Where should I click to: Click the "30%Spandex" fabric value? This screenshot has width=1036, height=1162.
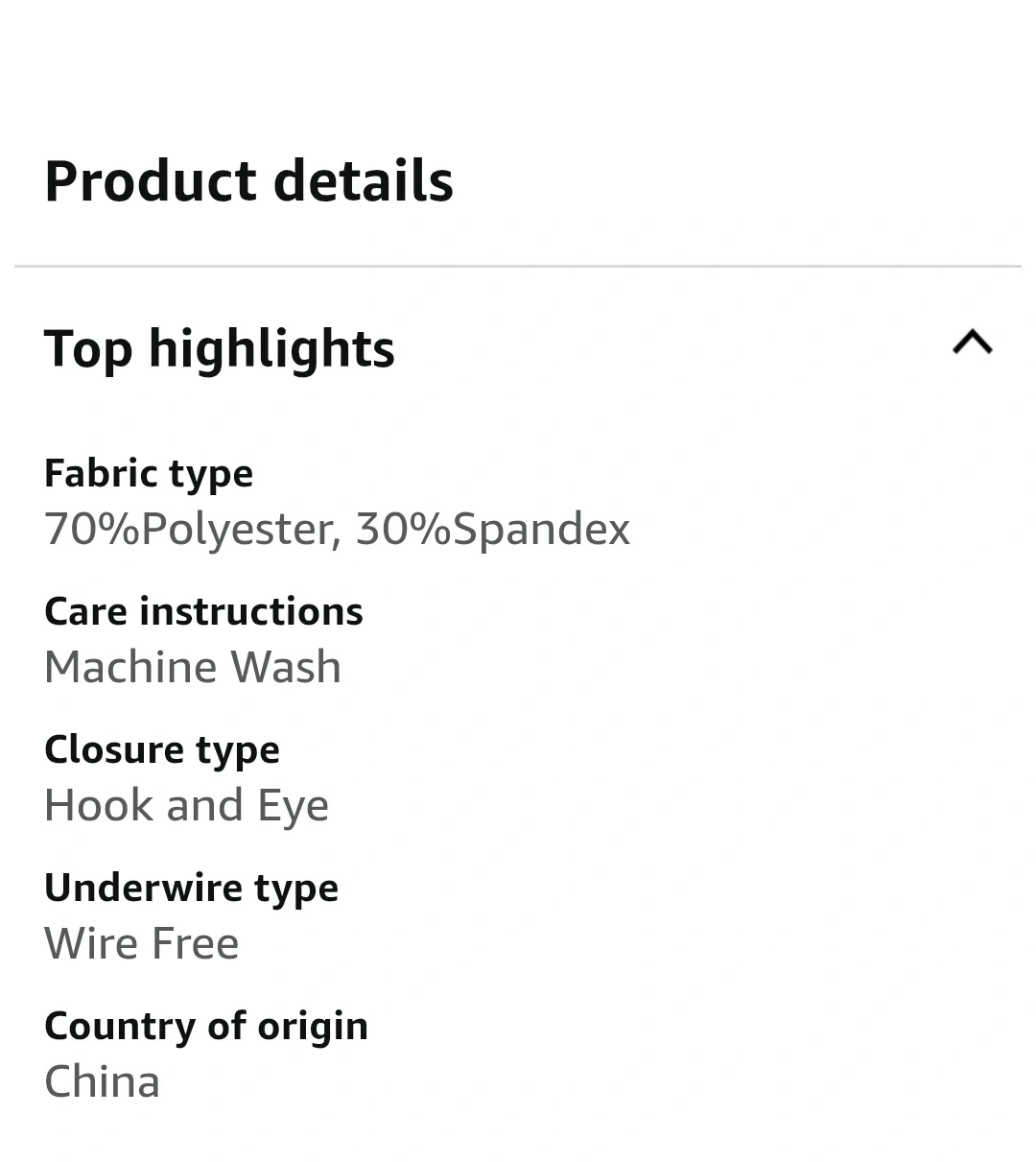coord(493,530)
